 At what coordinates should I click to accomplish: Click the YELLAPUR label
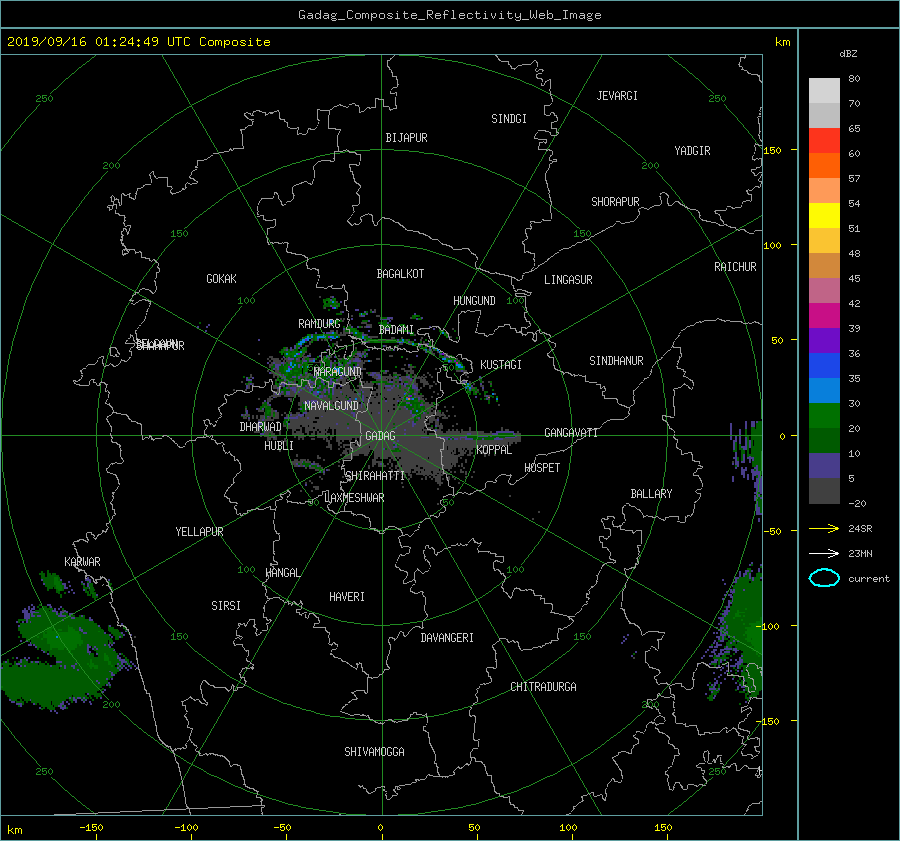(x=199, y=532)
